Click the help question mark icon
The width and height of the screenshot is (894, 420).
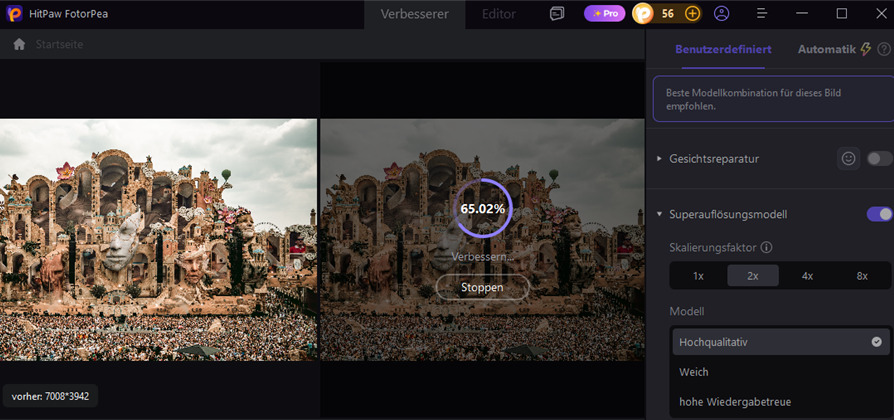[x=884, y=50]
